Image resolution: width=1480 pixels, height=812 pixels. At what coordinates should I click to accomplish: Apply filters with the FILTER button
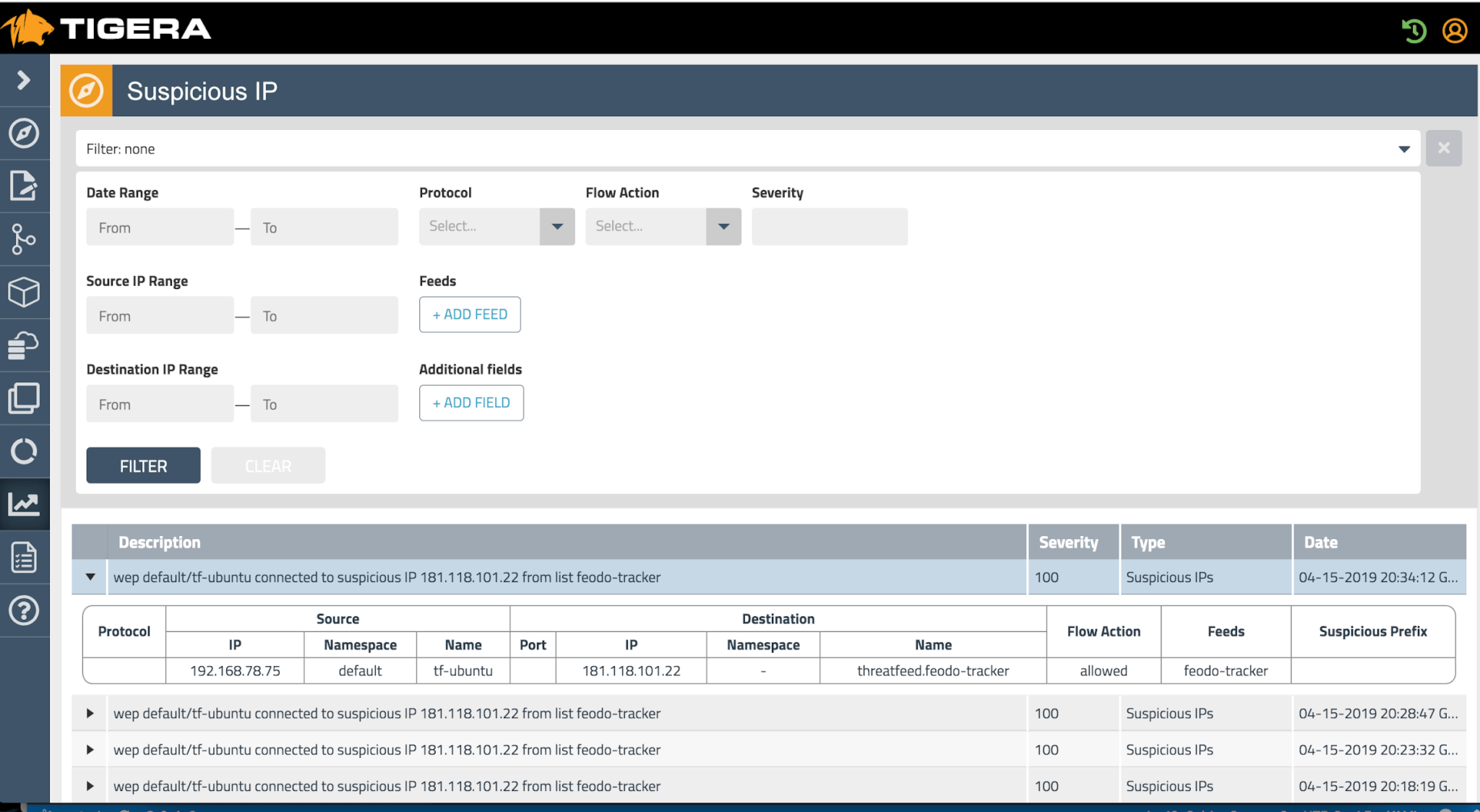(x=143, y=465)
